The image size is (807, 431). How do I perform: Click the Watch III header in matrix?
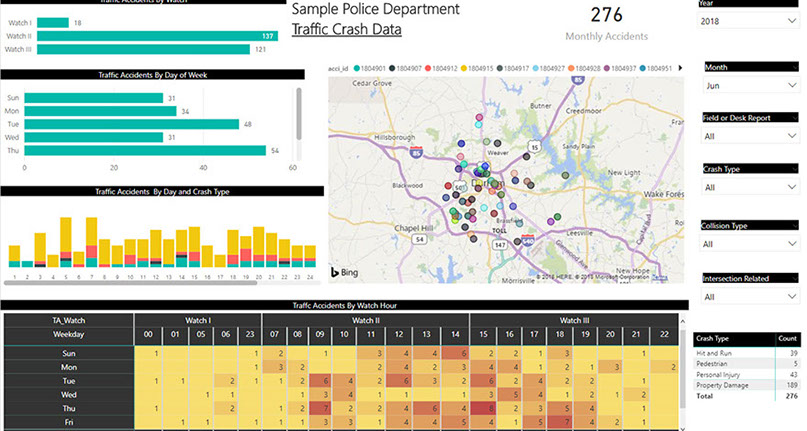574,321
